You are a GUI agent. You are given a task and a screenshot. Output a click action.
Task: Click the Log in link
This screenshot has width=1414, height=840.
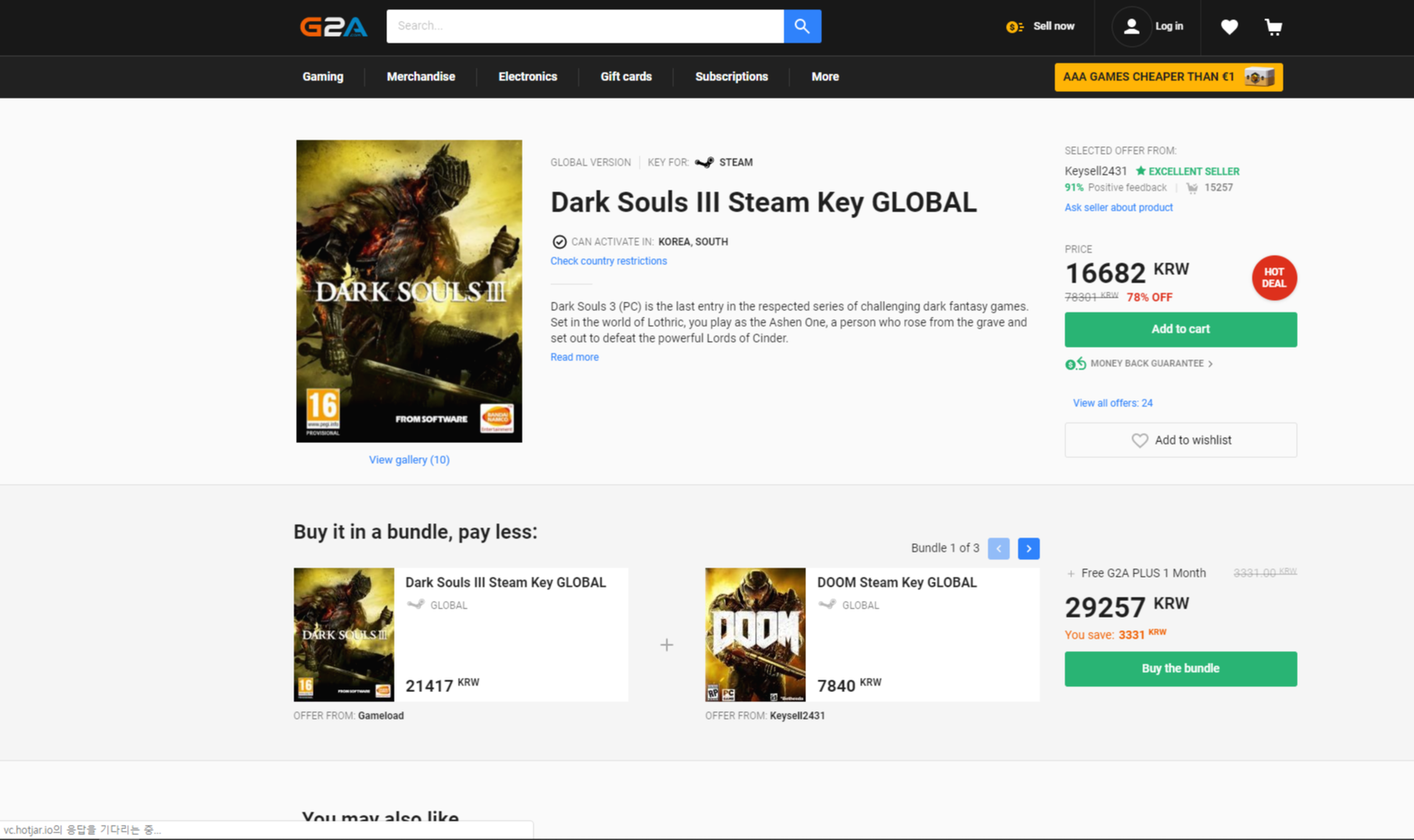tap(1169, 27)
